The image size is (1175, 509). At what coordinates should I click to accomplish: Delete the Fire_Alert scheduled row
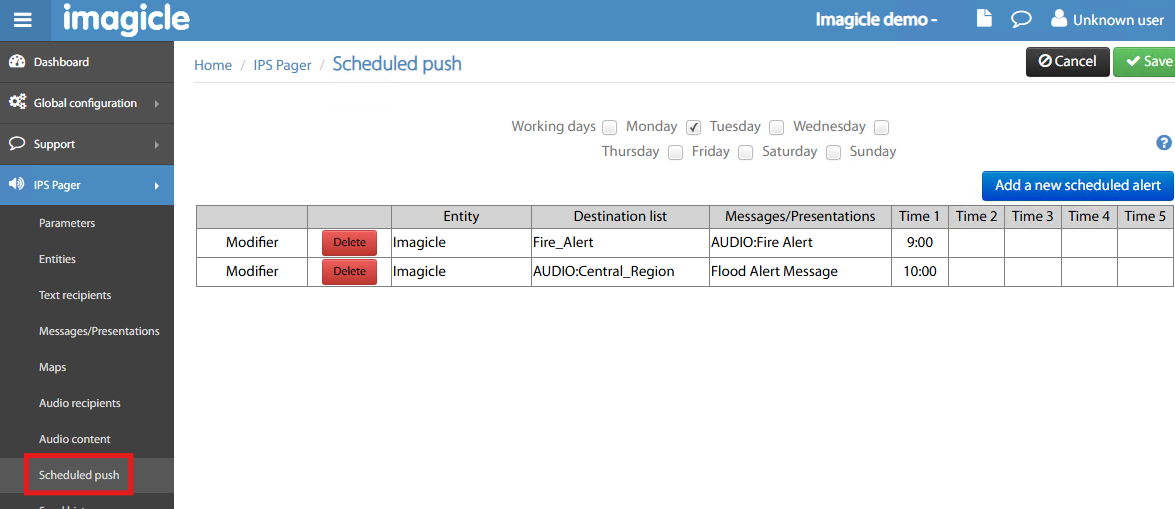(x=349, y=242)
